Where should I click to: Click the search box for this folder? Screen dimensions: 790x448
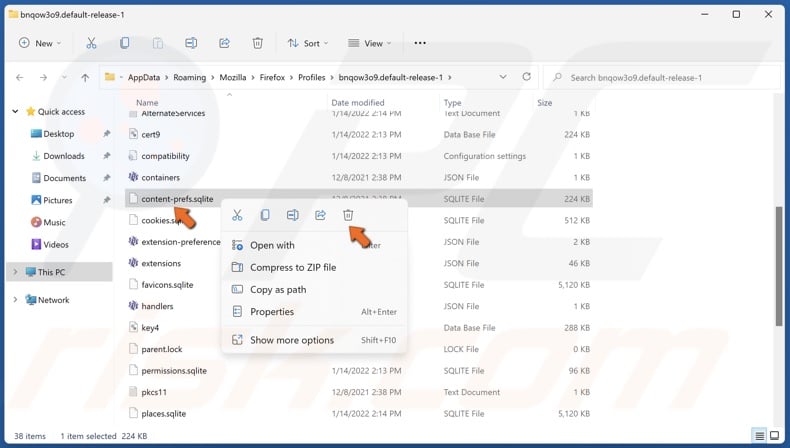click(x=660, y=78)
